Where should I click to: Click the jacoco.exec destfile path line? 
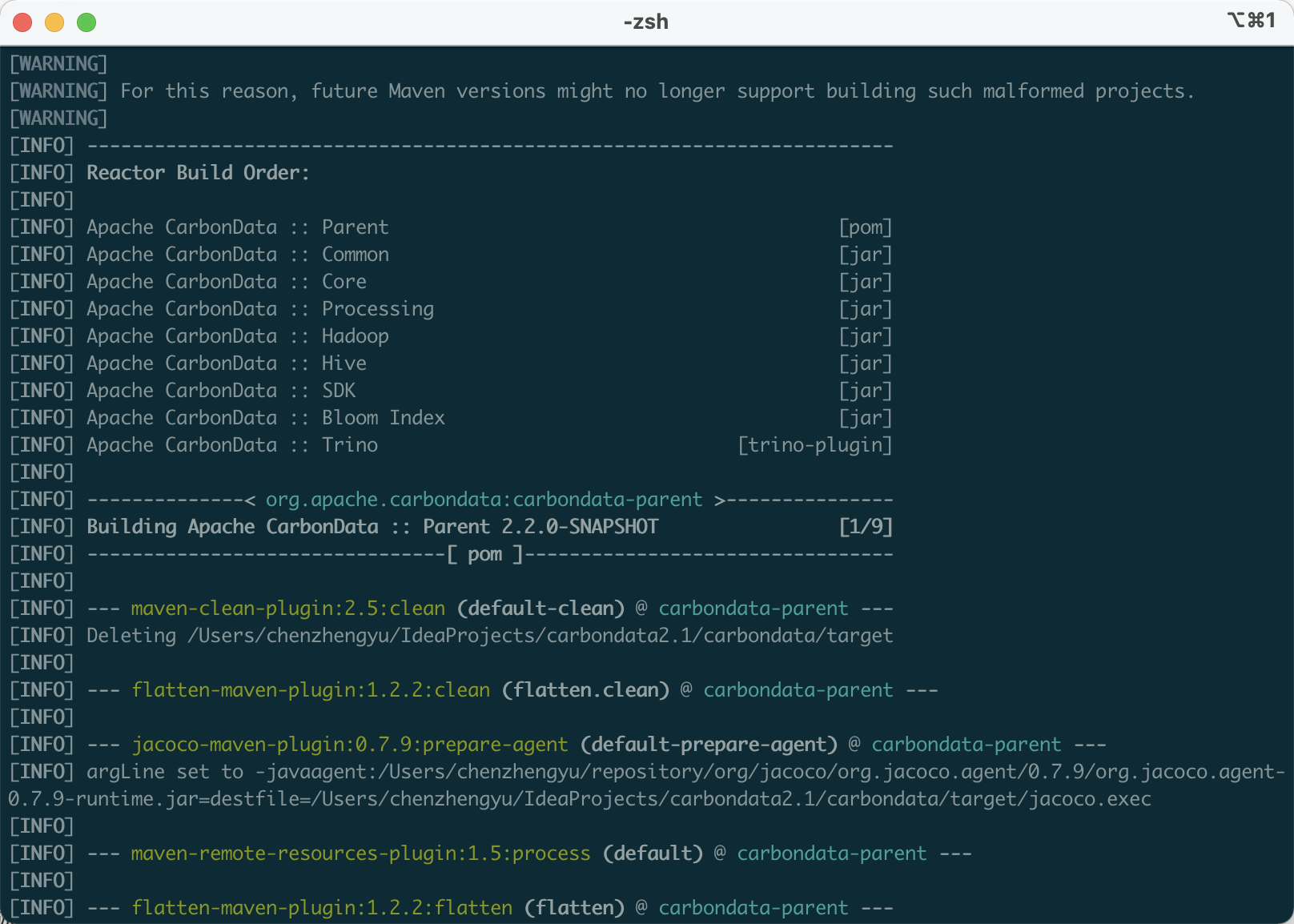point(581,799)
